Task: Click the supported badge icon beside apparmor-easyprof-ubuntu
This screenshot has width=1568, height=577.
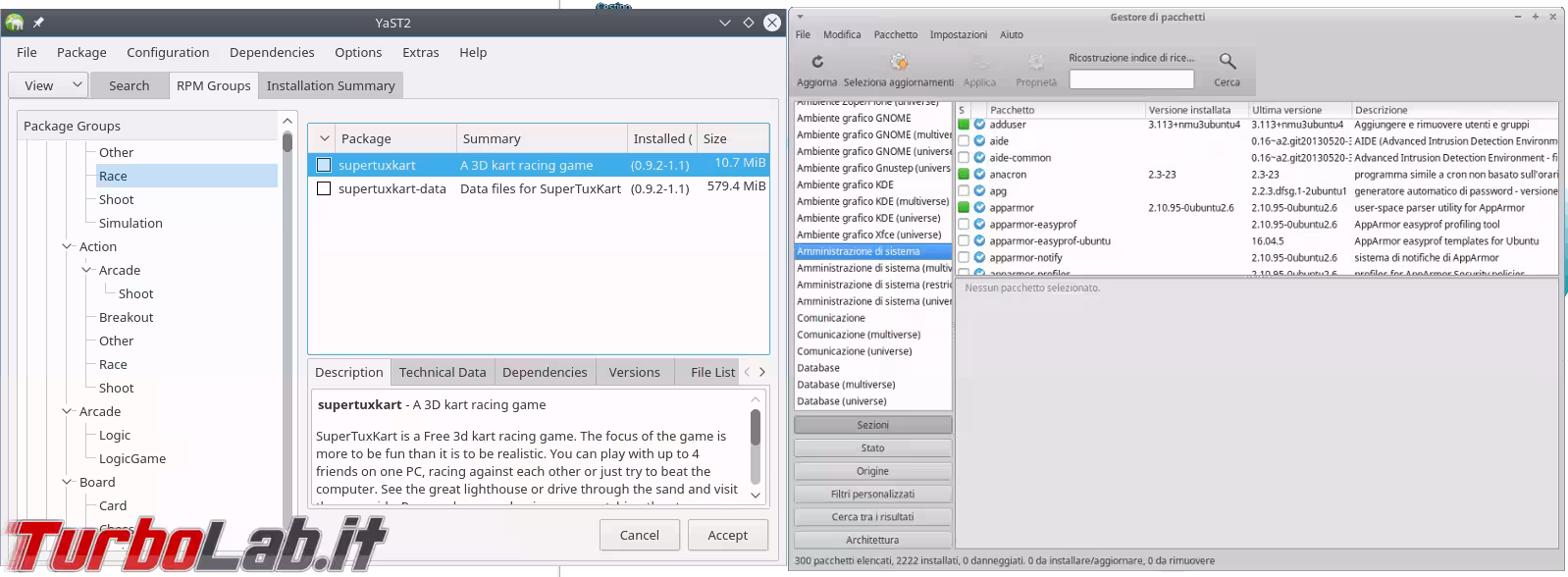Action: pos(979,241)
